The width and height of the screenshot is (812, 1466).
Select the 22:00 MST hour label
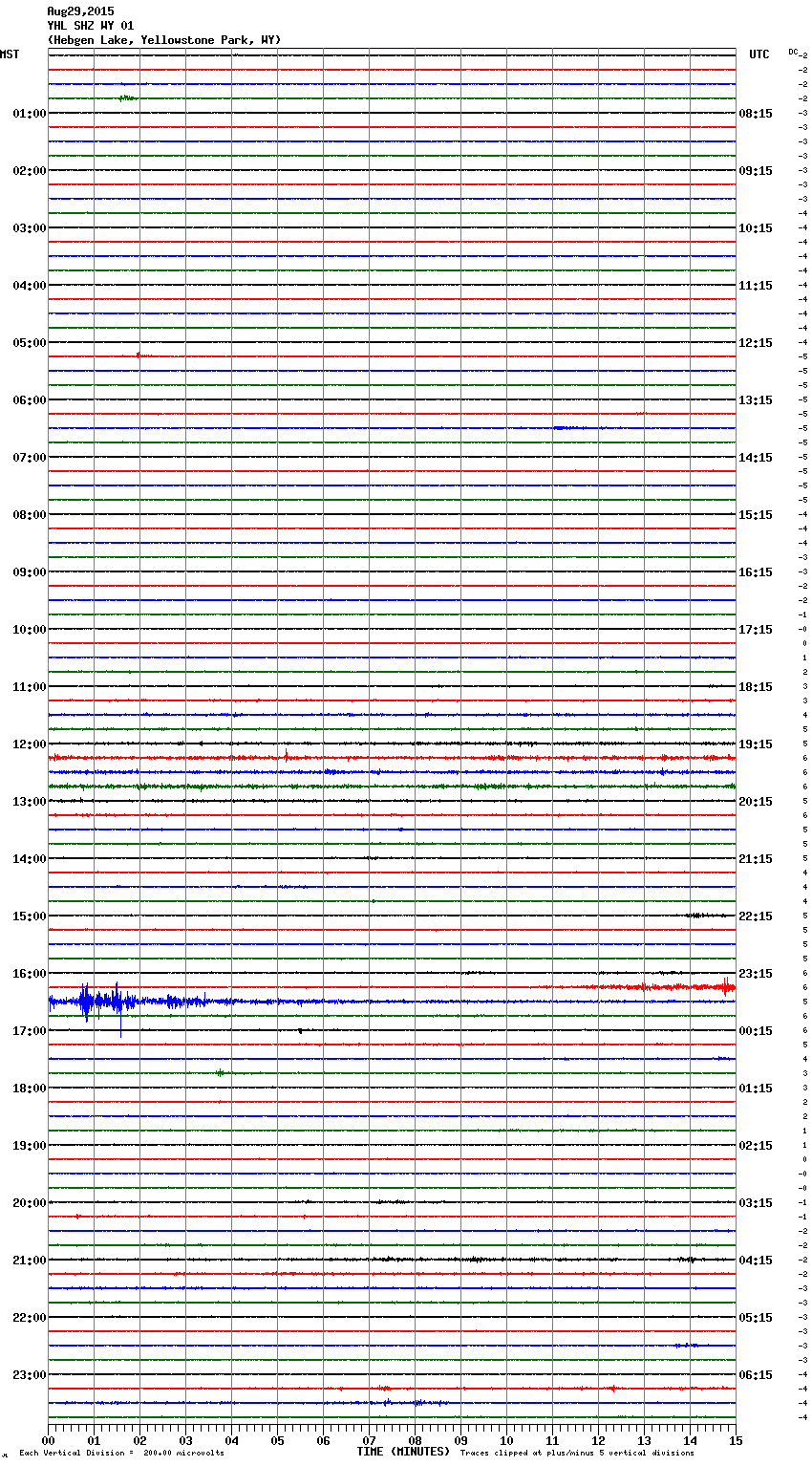click(x=30, y=1318)
